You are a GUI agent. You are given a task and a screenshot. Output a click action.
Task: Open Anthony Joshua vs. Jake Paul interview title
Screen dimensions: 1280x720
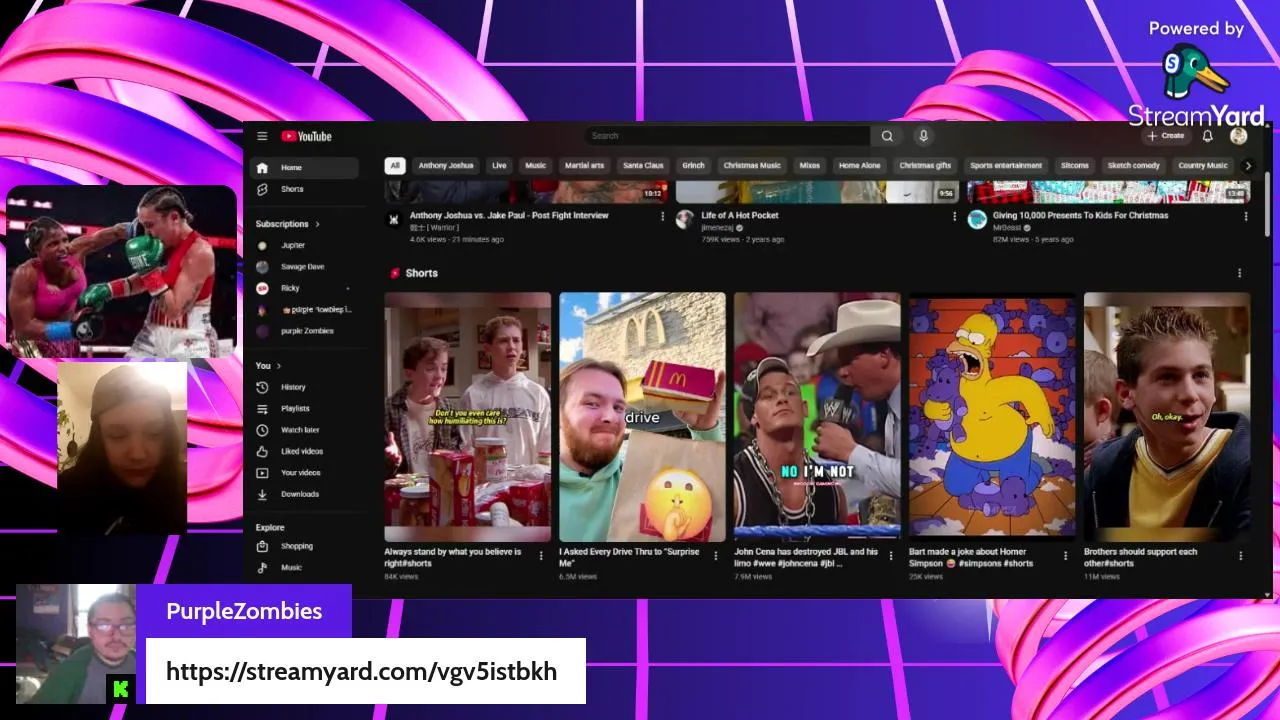(x=509, y=215)
